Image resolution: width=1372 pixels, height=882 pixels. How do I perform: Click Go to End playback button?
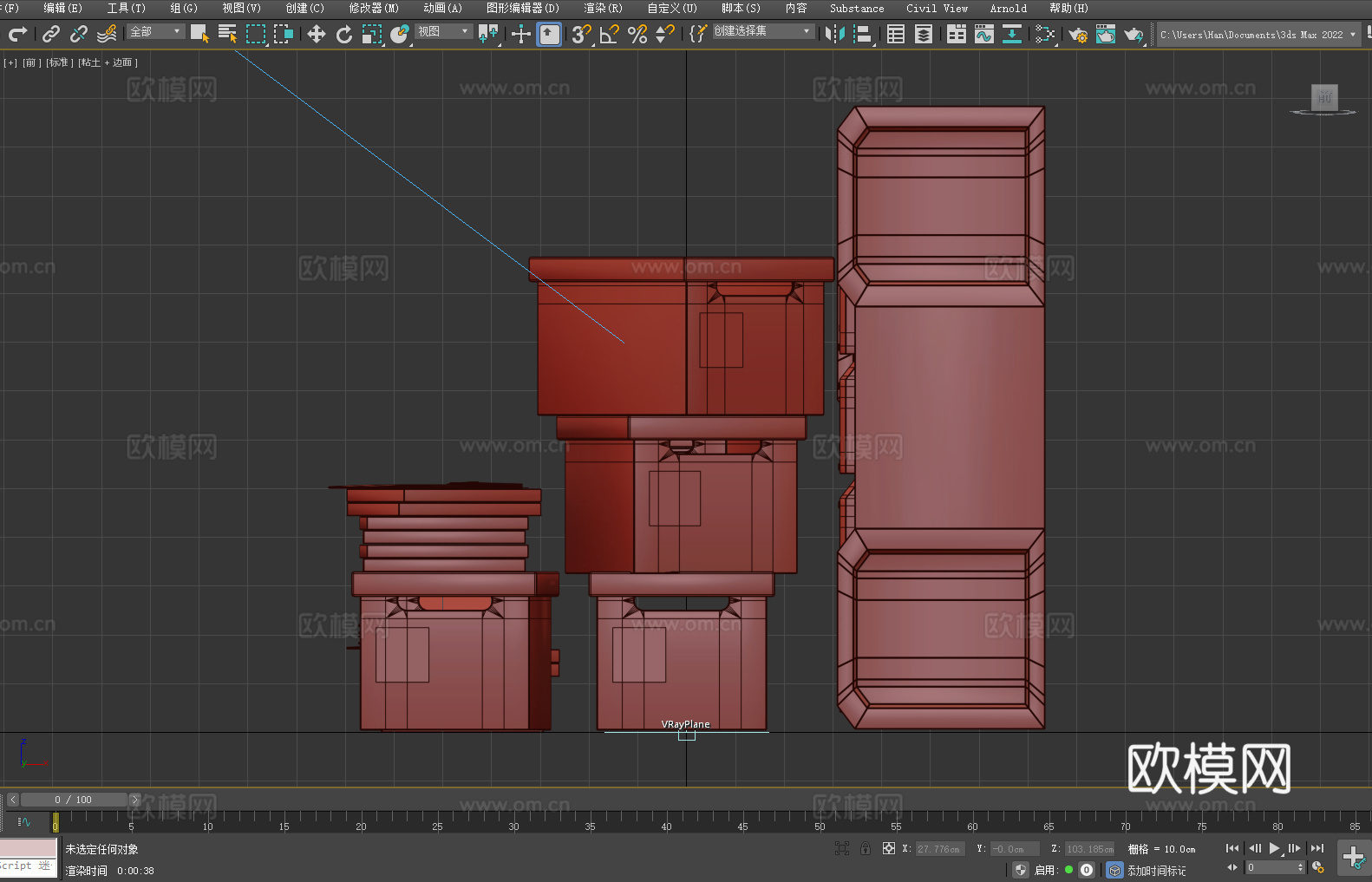click(x=1317, y=848)
